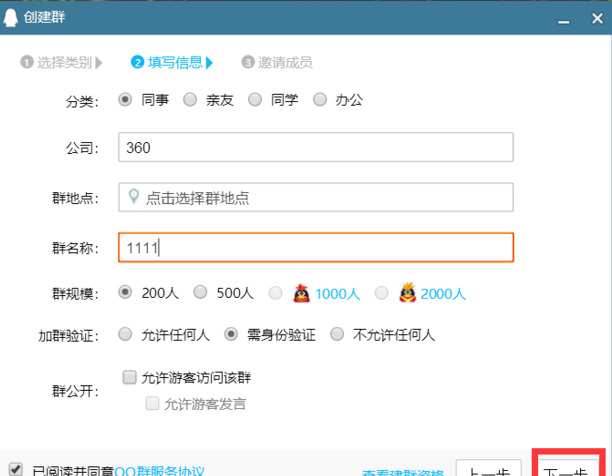612x476 pixels.
Task: Select the 办公 category radio button
Action: pos(320,99)
